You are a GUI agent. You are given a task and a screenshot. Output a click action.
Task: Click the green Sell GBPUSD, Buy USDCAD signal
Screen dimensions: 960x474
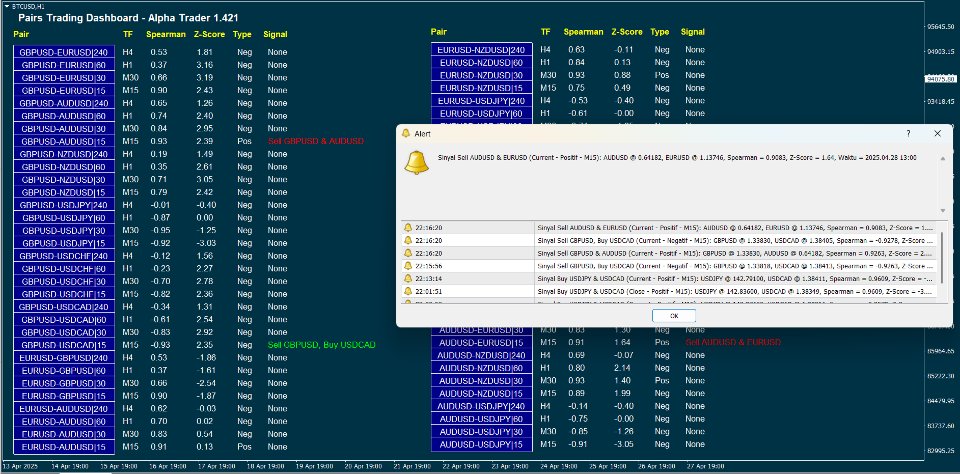click(x=321, y=345)
